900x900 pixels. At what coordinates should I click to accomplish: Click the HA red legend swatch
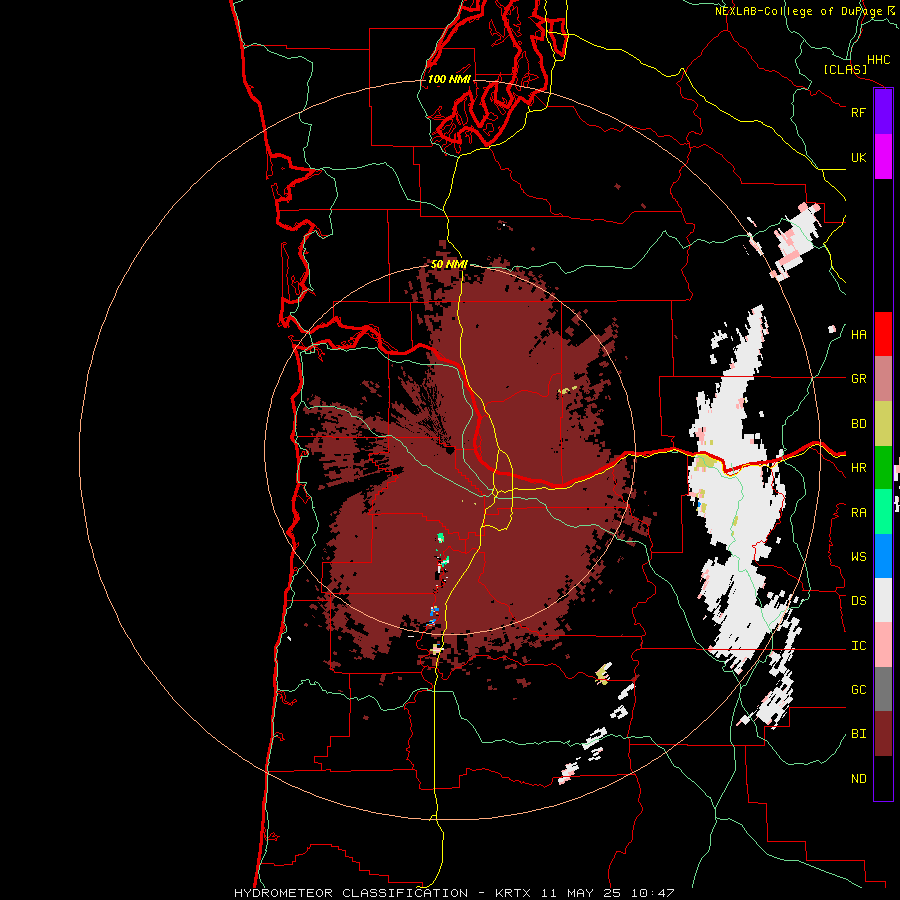883,334
